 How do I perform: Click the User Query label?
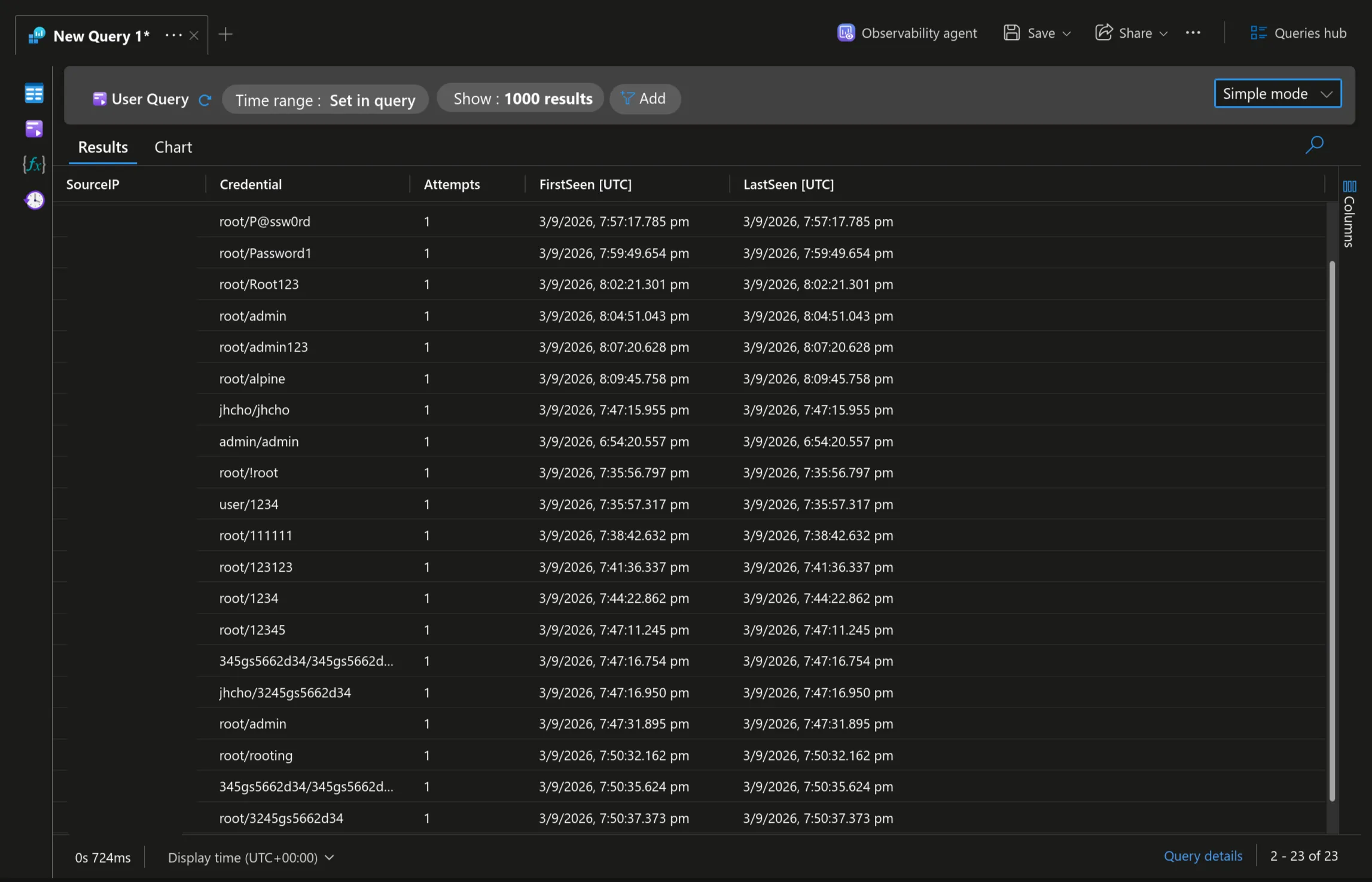coord(150,99)
